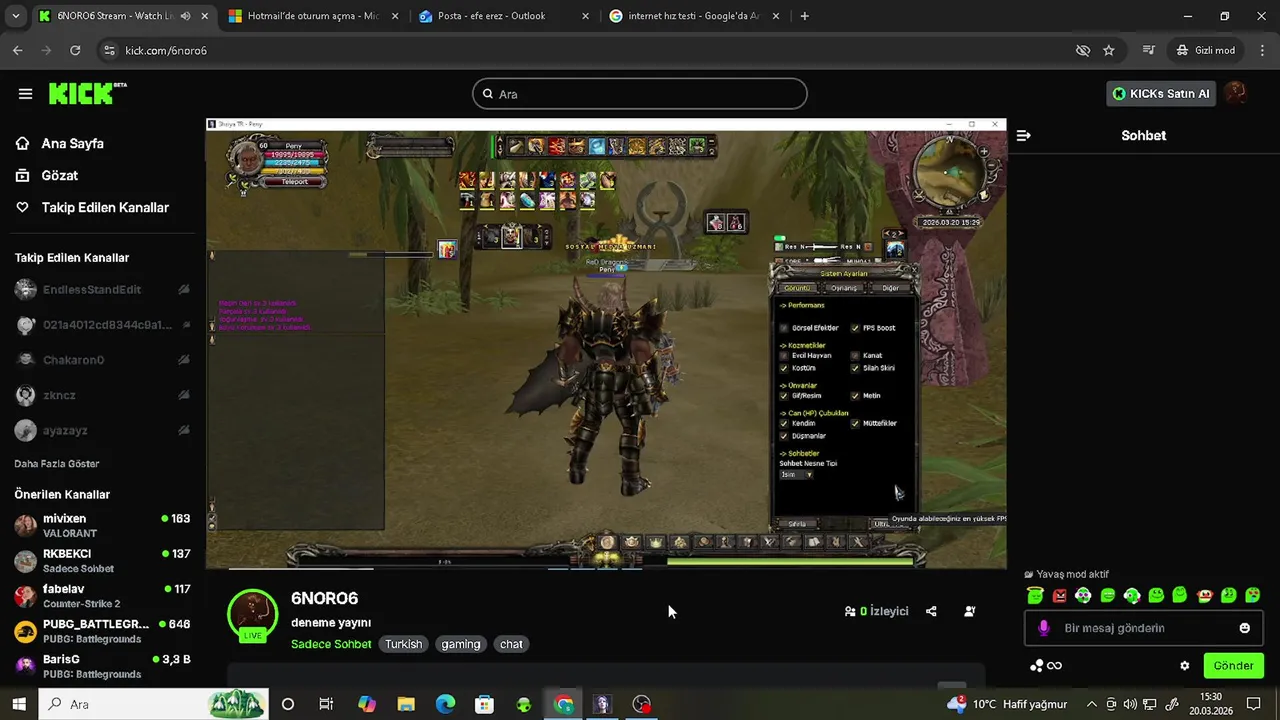Image resolution: width=1280 pixels, height=720 pixels.
Task: Show hidden system tray icons
Action: coord(1091,704)
